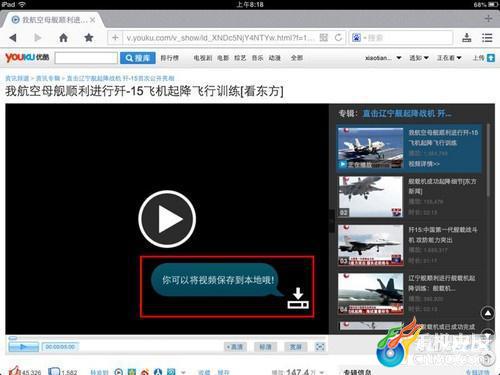This screenshot has width=500, height=375.
Task: Open the 电视剧 navigation menu item
Action: (203, 58)
